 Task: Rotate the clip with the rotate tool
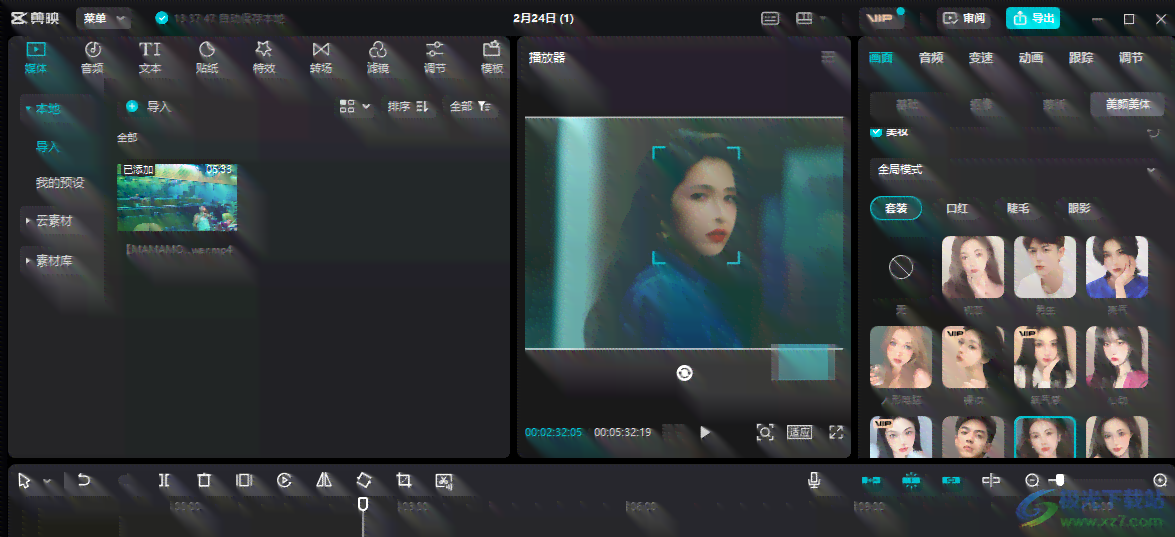(363, 480)
